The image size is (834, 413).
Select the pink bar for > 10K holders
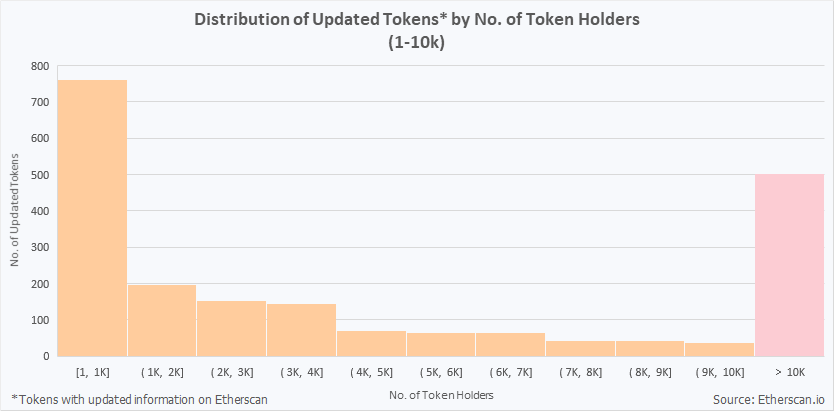[x=789, y=265]
